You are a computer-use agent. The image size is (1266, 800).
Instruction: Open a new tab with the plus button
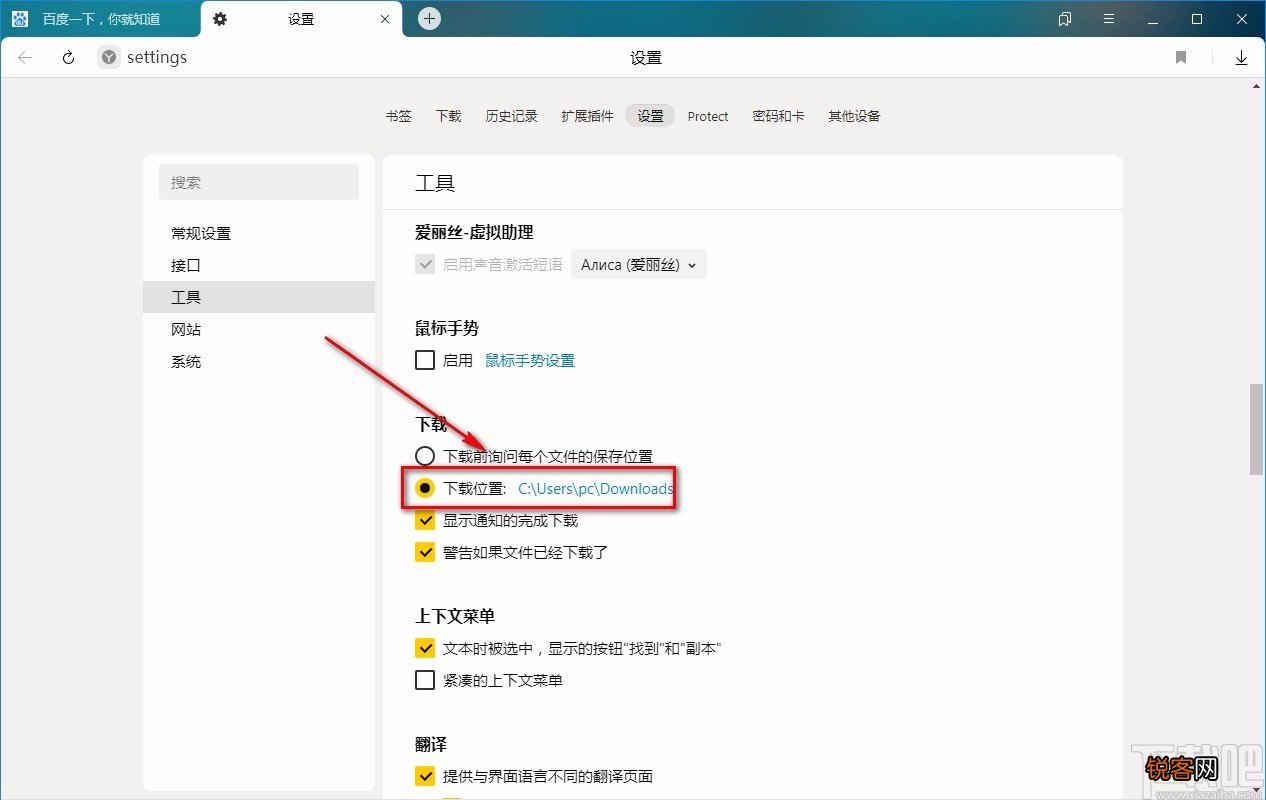pos(428,17)
